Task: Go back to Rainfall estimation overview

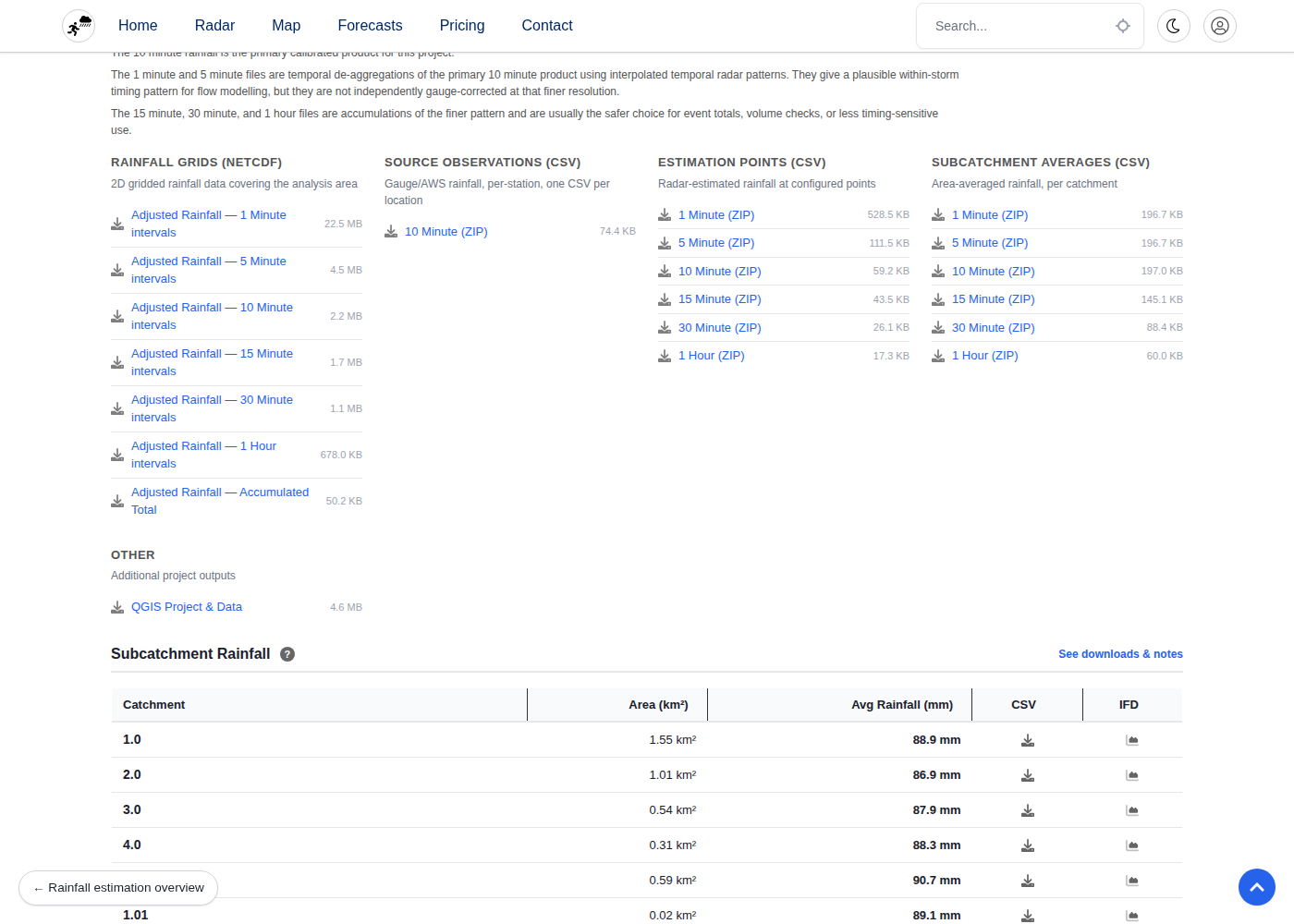Action: 118,888
